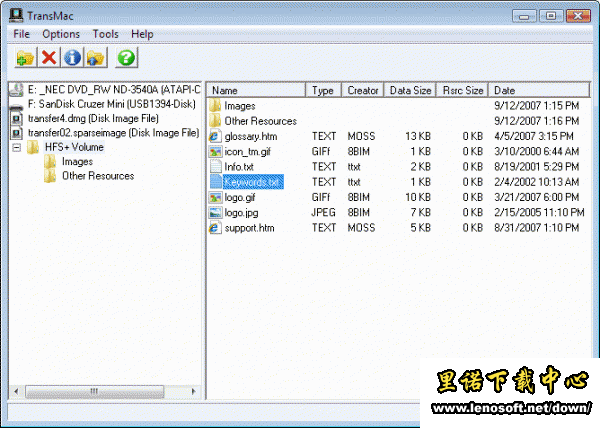Click the left scroll arrow of tree pane
Image resolution: width=600 pixels, height=428 pixels.
16,391
